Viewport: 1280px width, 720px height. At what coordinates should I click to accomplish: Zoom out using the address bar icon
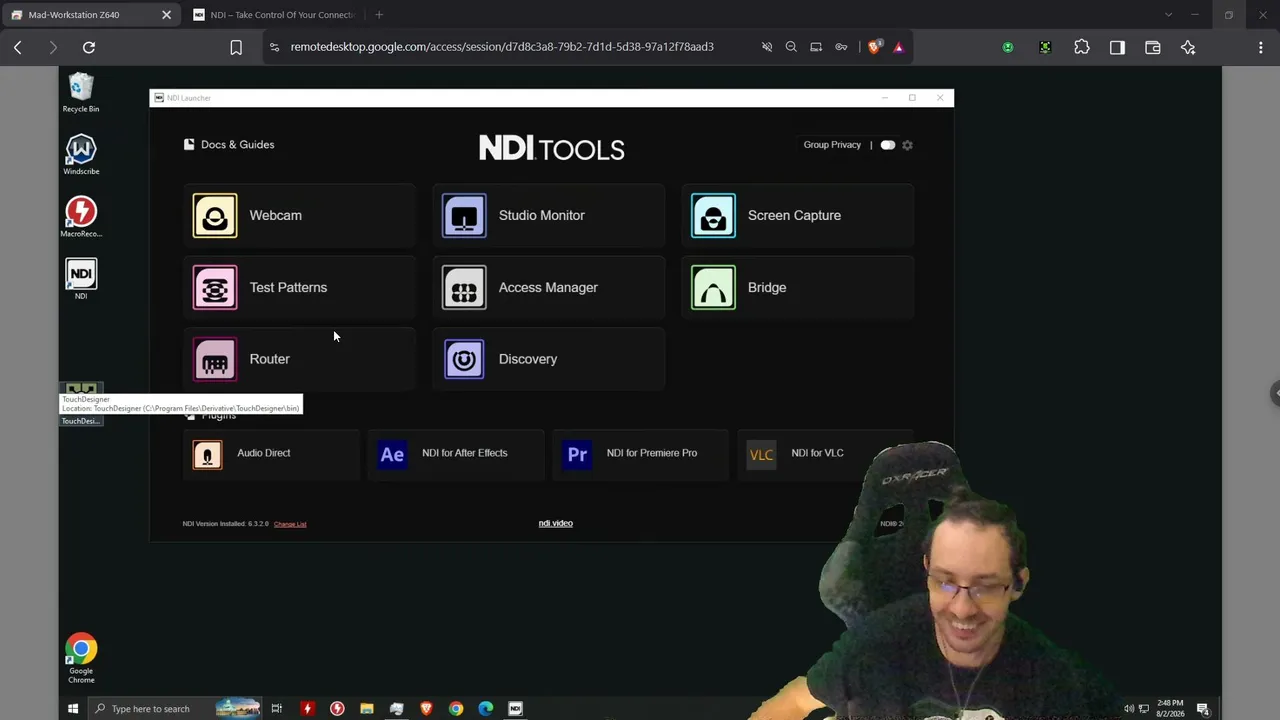(791, 47)
